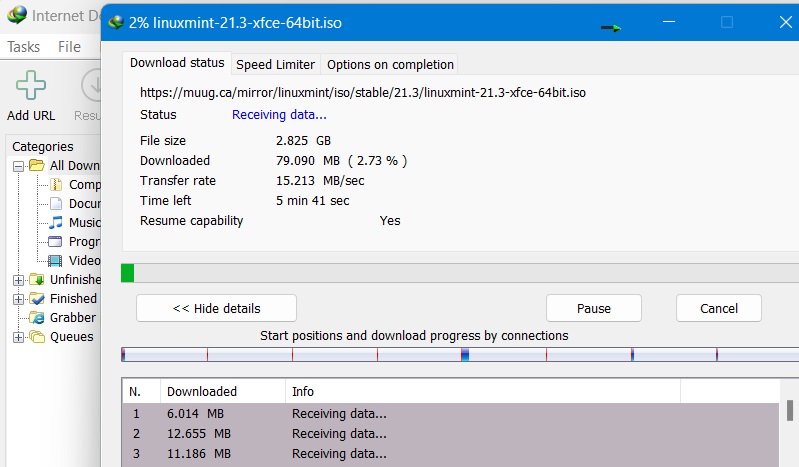Screen dimensions: 799x467
Task: Click the blue Receiving data... status text
Action: pyautogui.click(x=279, y=115)
